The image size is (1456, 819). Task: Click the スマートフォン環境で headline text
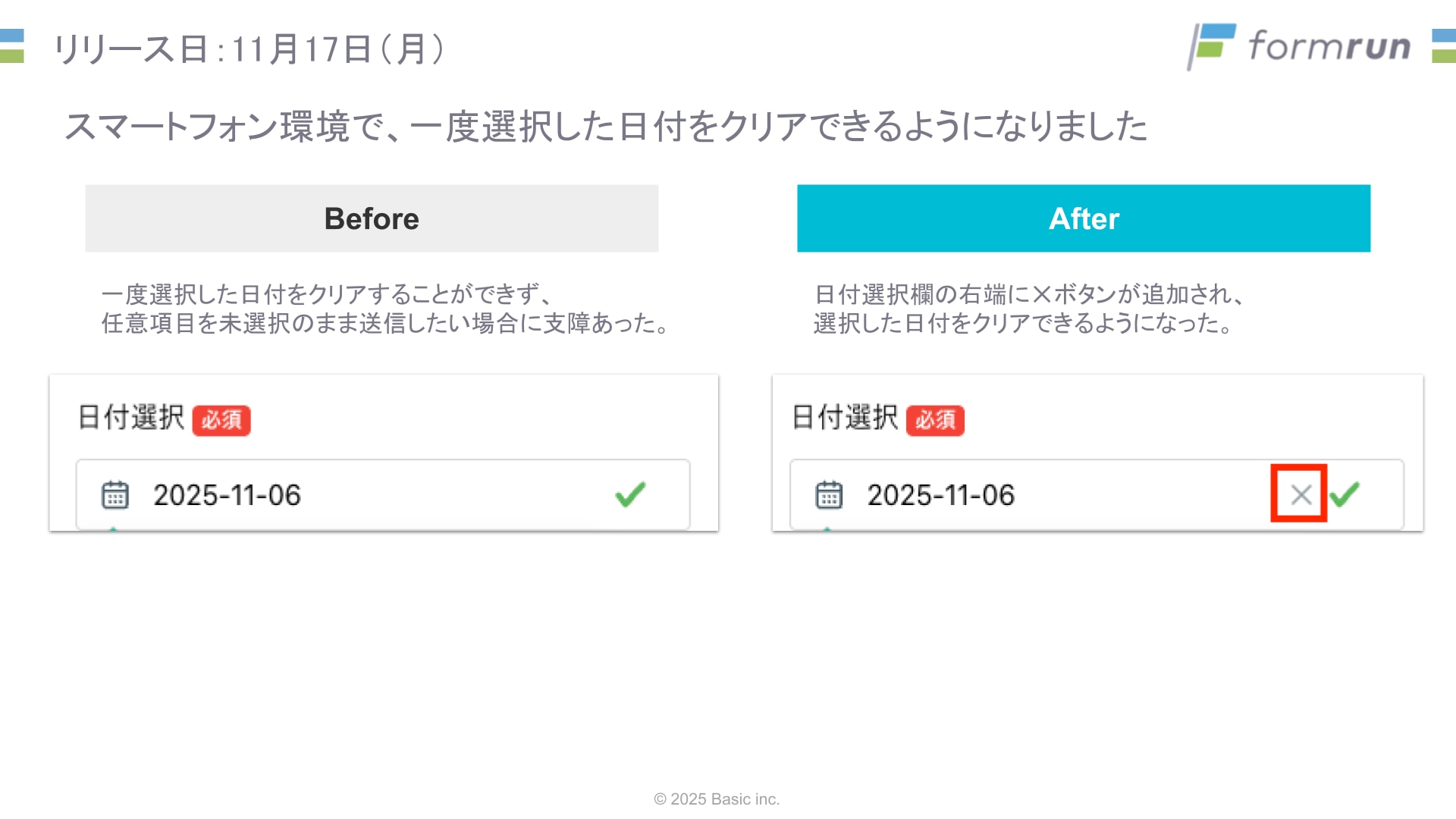tap(605, 127)
